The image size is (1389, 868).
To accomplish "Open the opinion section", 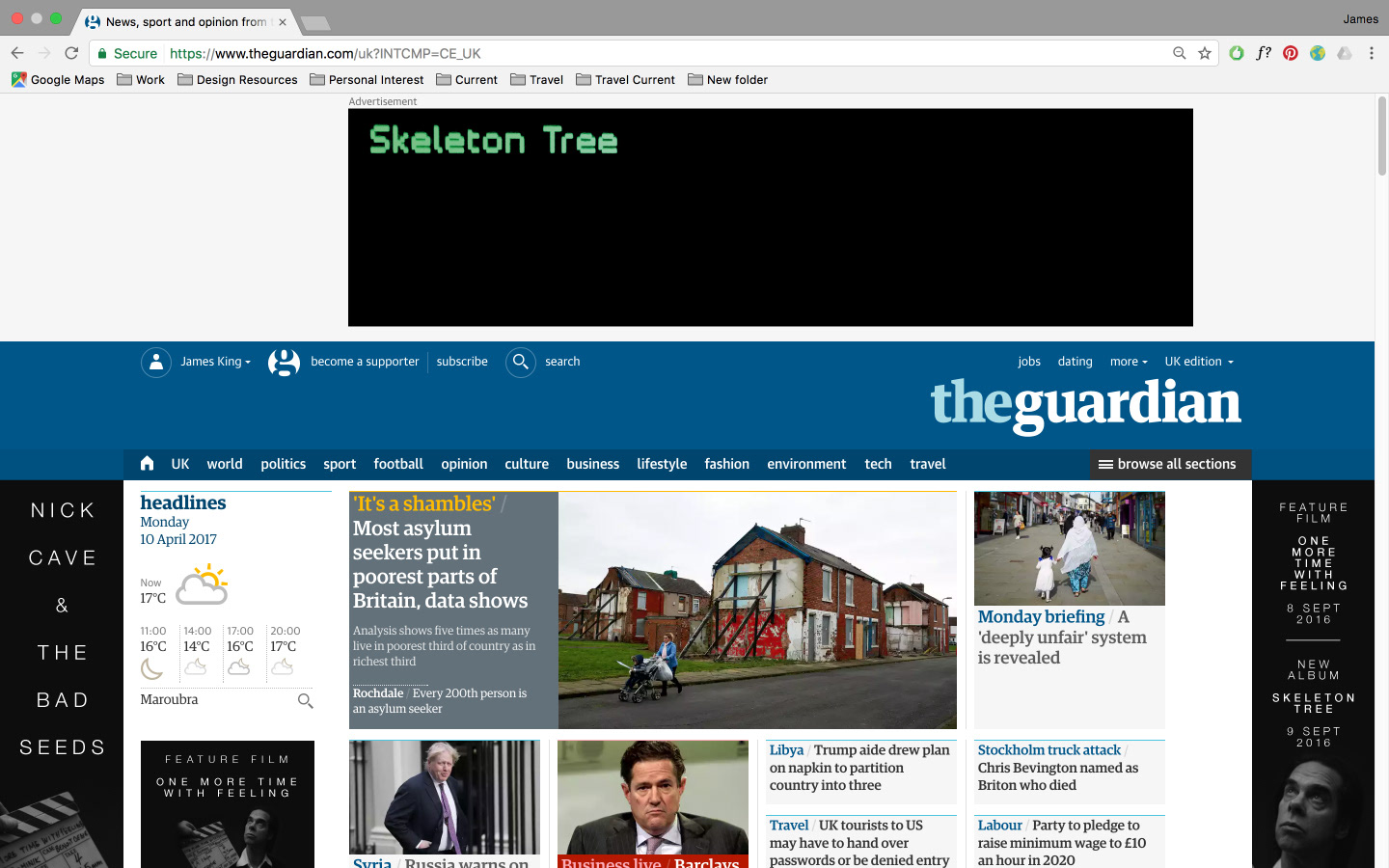I will [464, 464].
